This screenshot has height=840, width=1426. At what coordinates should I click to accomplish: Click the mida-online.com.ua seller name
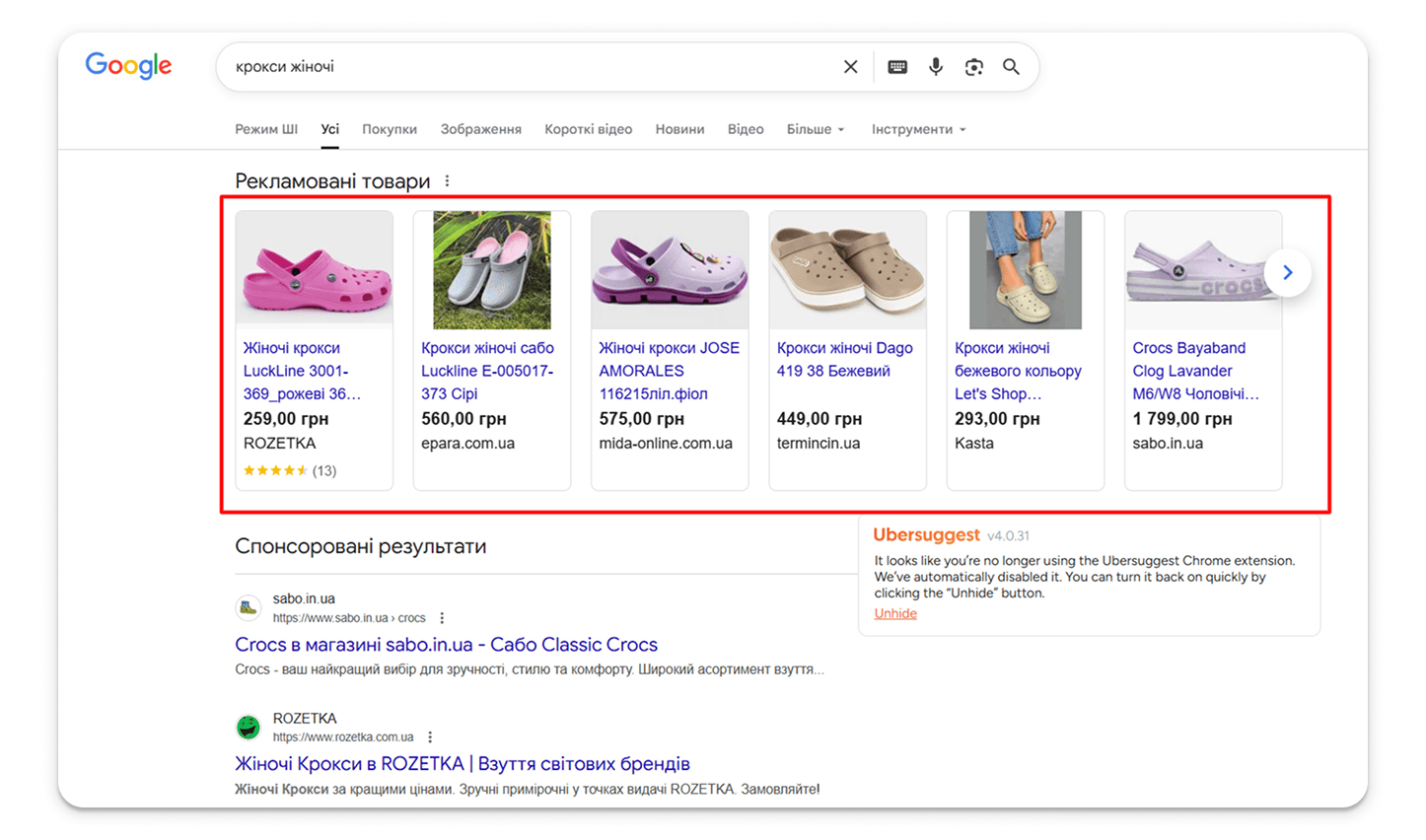(x=667, y=444)
